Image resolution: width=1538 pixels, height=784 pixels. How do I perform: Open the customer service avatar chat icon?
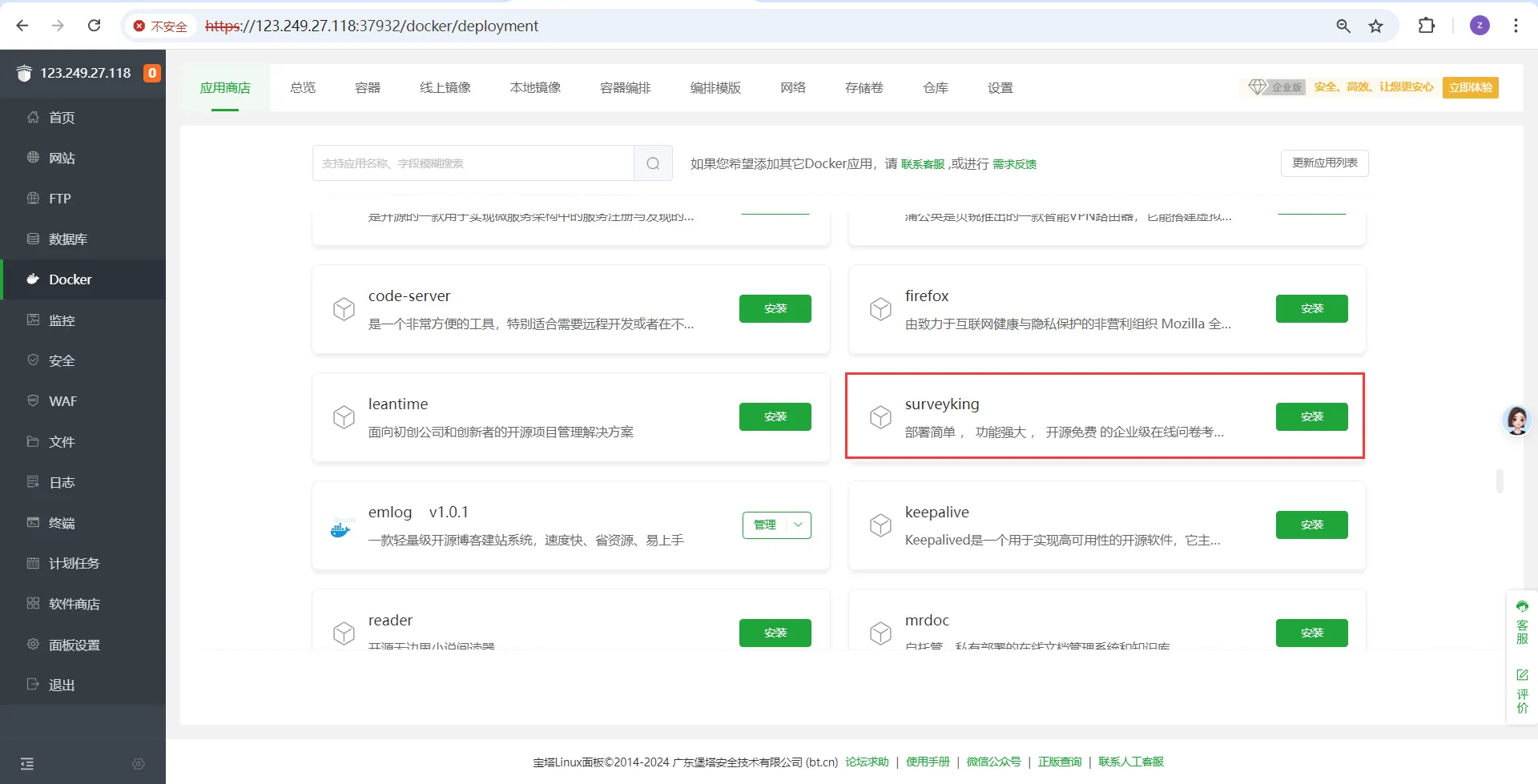[1517, 420]
